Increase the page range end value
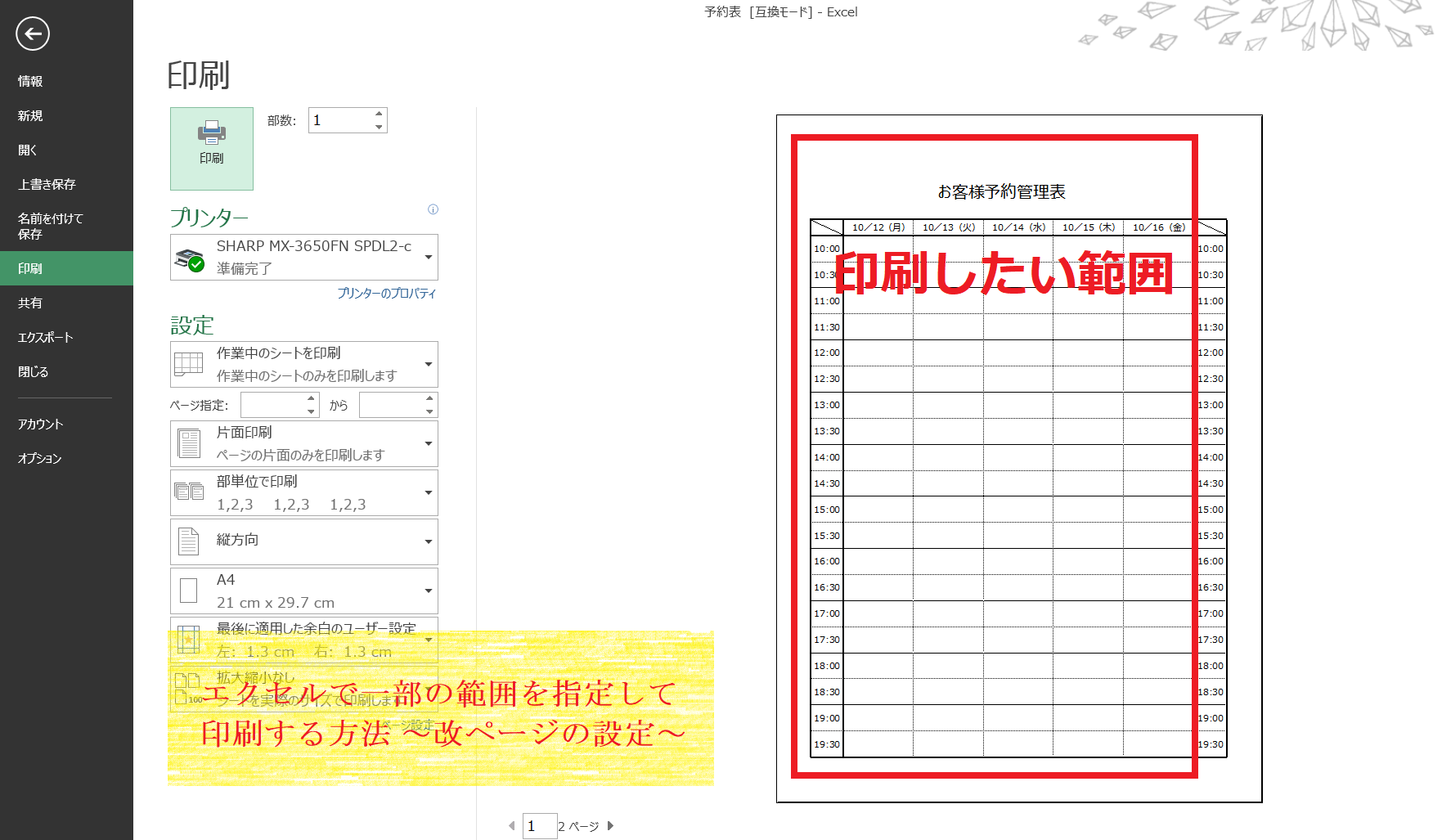1442x840 pixels. (x=429, y=398)
